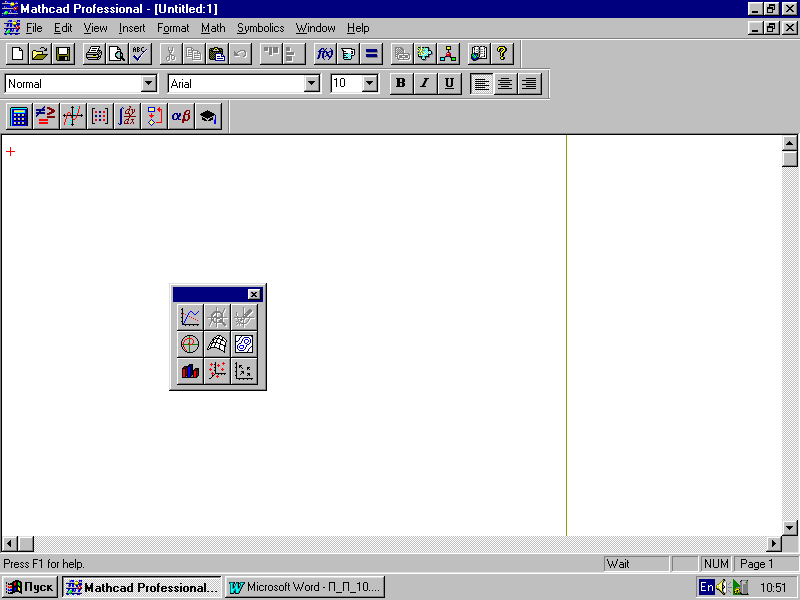Toggle Bold formatting
The width and height of the screenshot is (800, 600).
tap(401, 84)
